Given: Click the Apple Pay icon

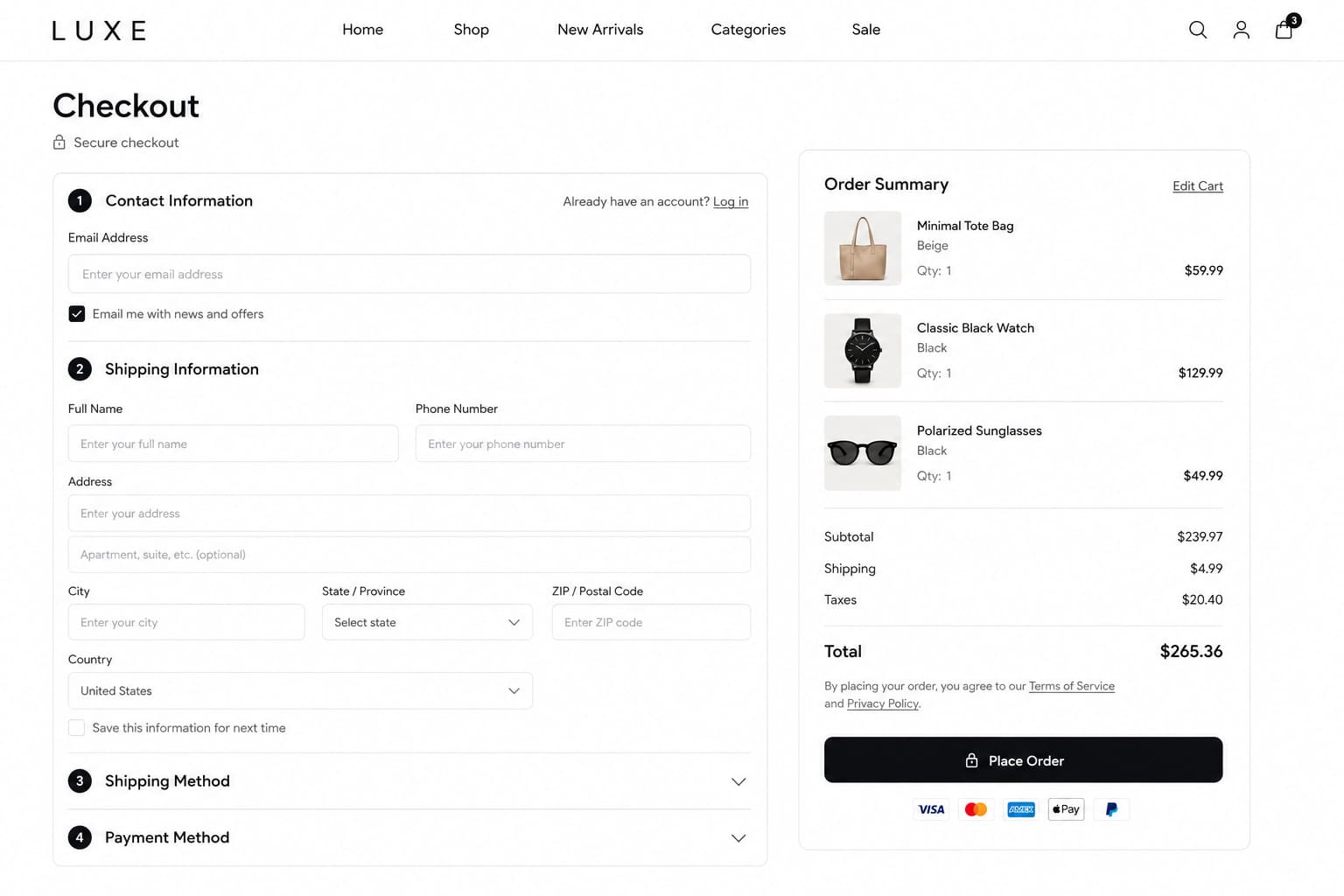Looking at the screenshot, I should coord(1066,809).
